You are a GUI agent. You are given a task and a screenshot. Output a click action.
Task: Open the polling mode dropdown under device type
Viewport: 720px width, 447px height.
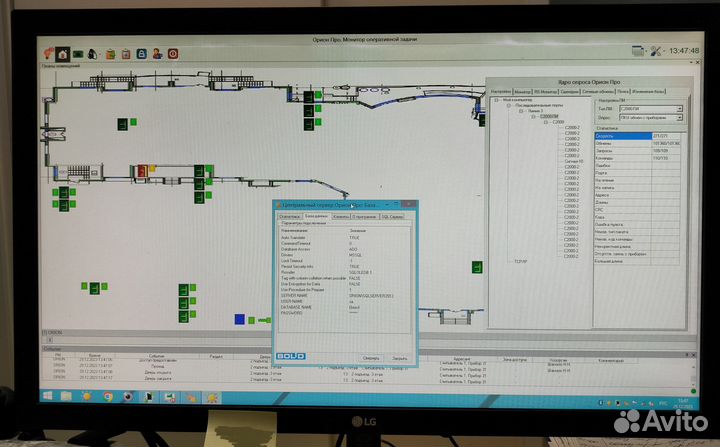click(x=678, y=118)
